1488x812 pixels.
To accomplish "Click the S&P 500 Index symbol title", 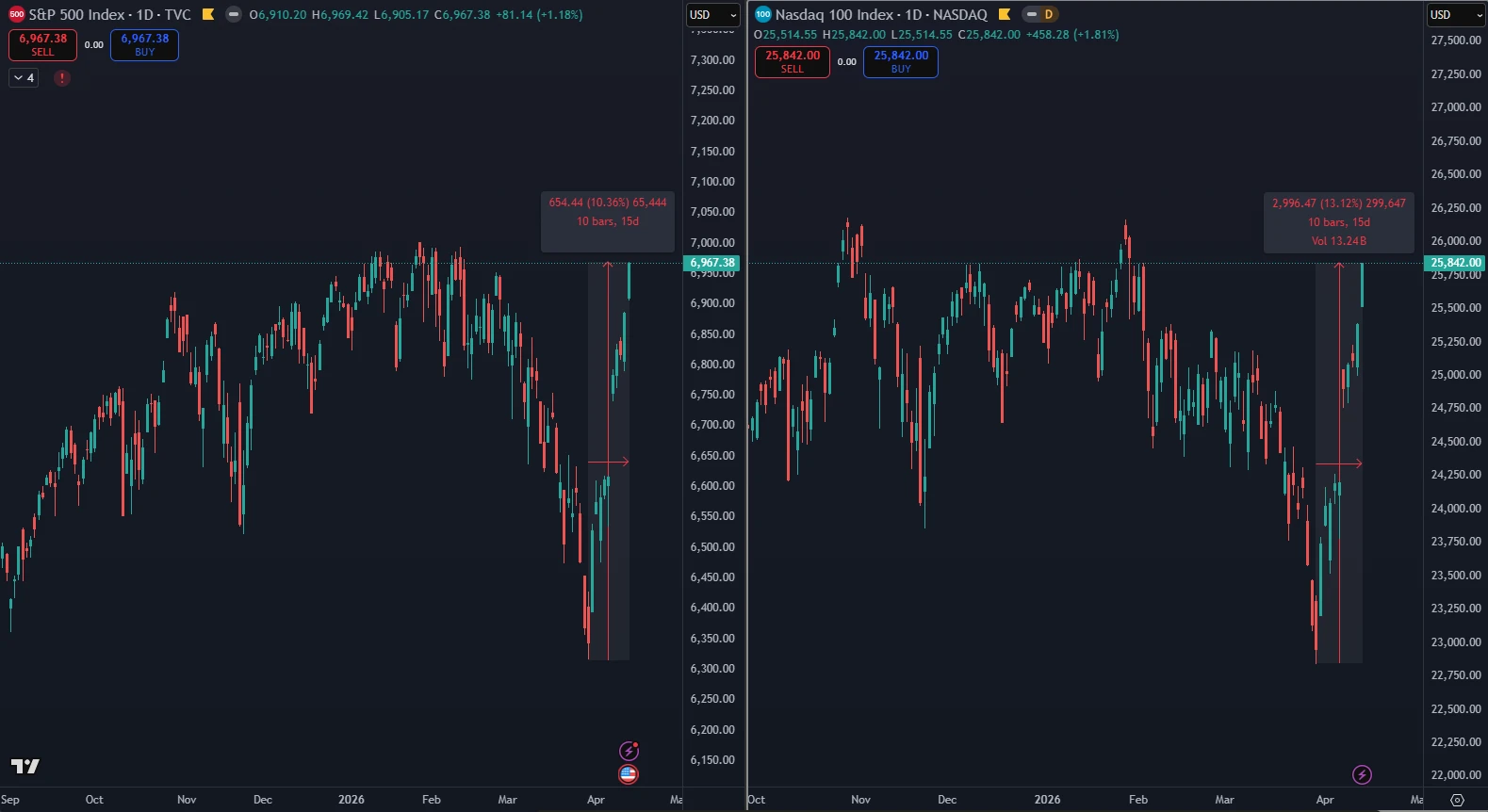I will 109,15.
